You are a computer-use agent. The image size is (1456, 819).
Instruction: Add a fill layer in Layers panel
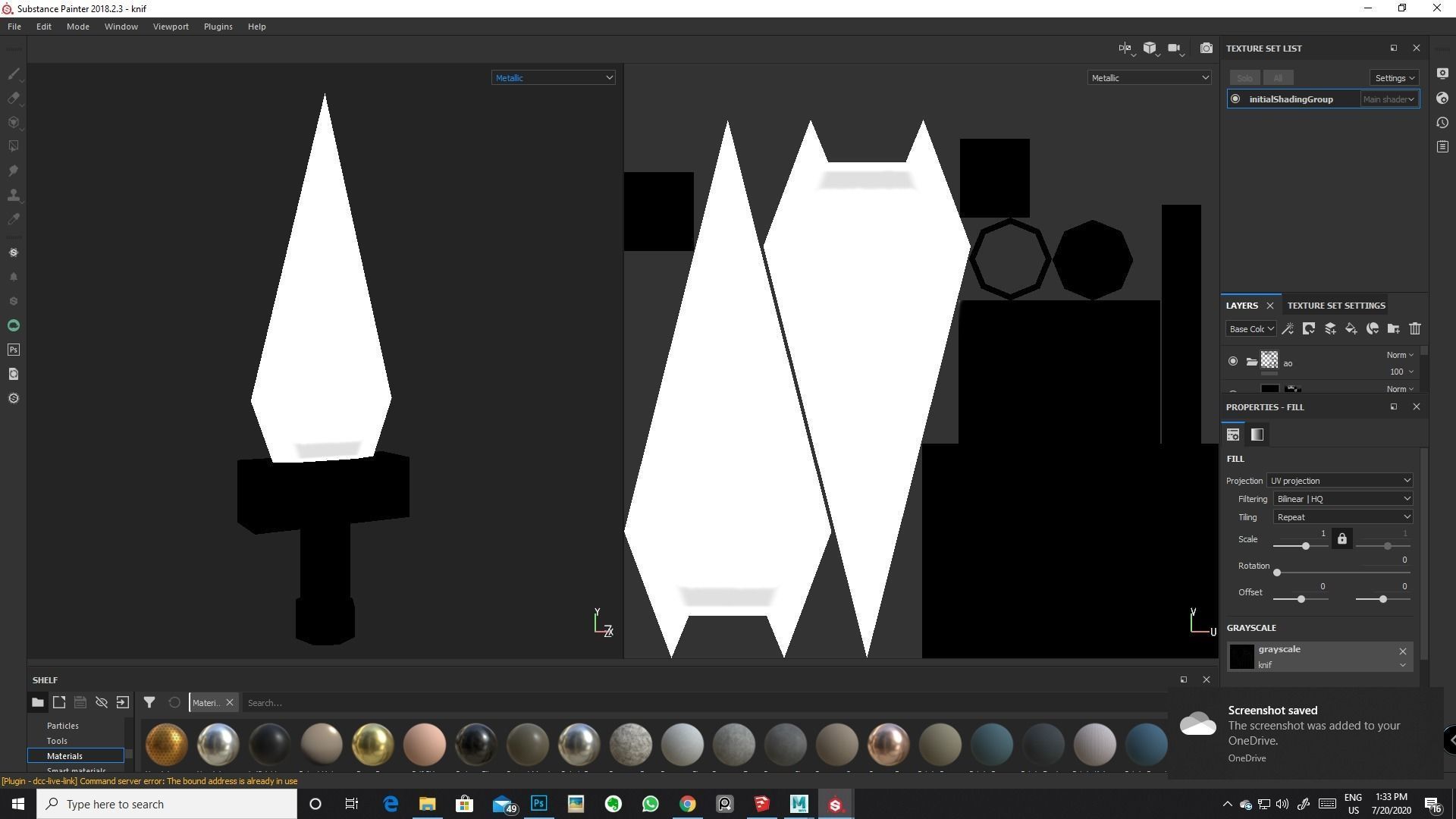[1351, 328]
